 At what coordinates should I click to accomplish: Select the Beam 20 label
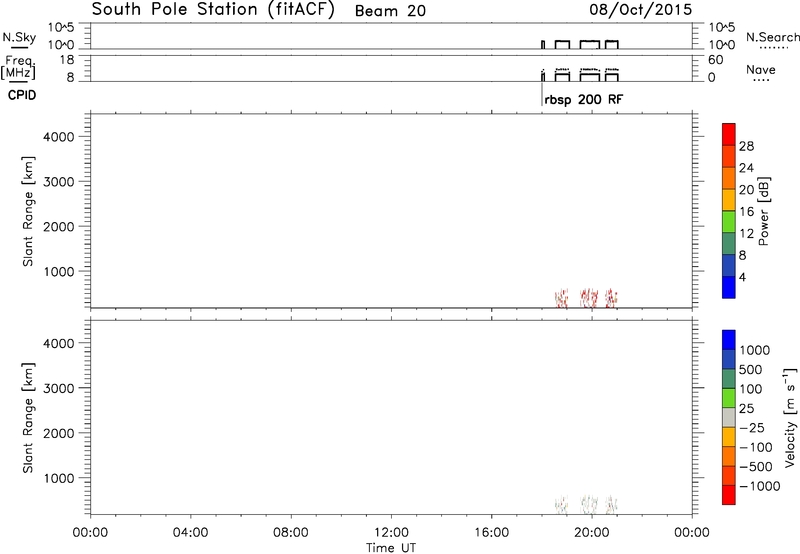[390, 11]
